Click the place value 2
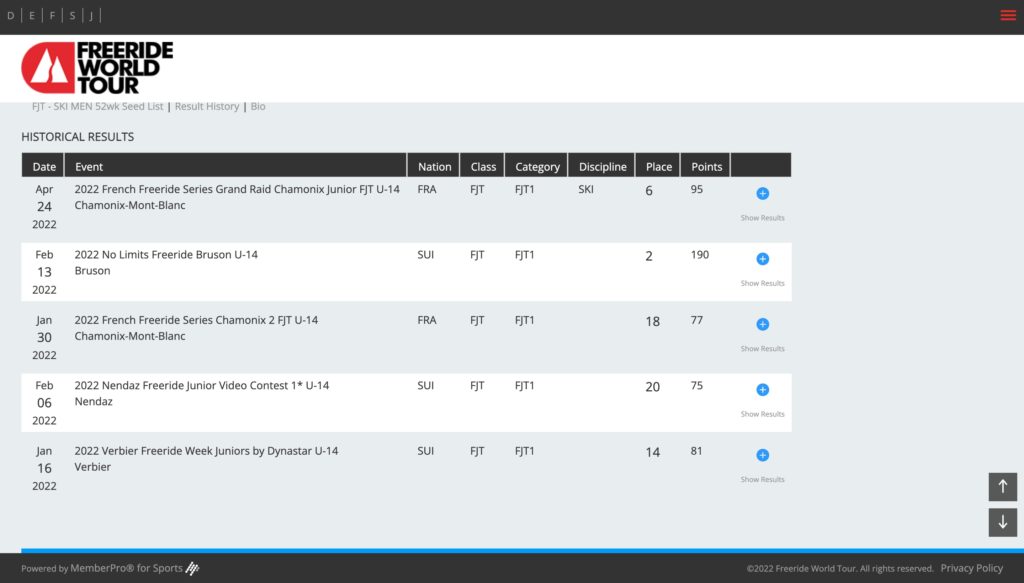The width and height of the screenshot is (1024, 583). 648,256
